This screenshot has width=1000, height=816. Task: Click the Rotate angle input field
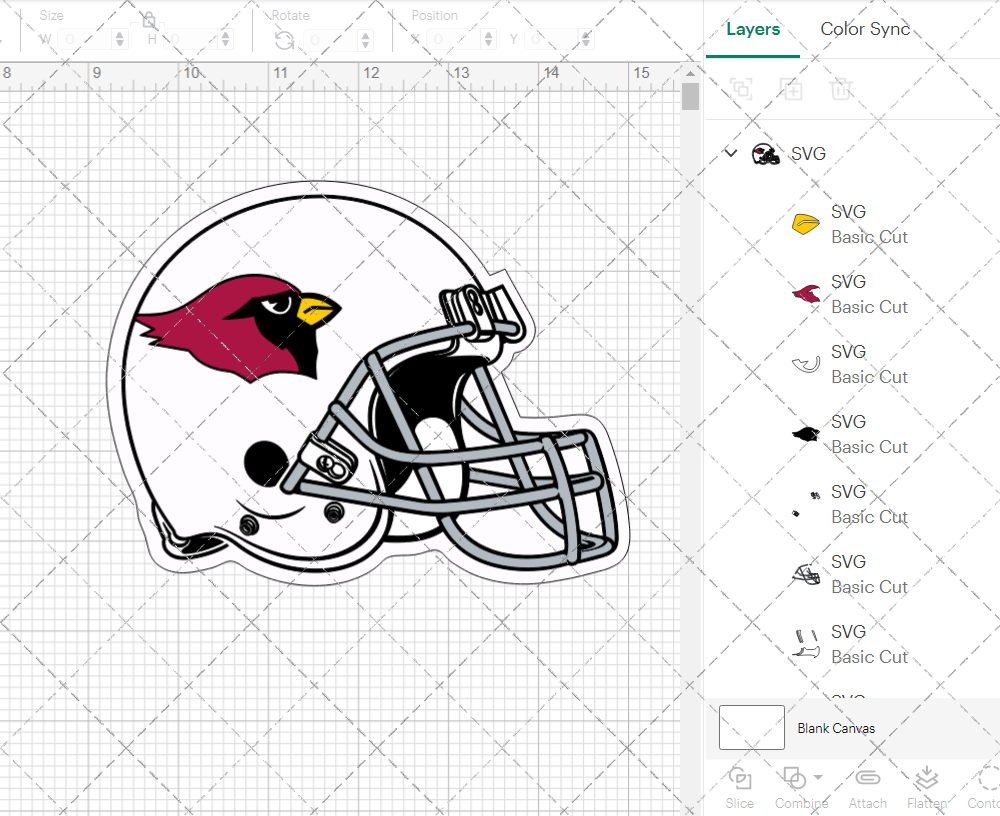[x=332, y=40]
